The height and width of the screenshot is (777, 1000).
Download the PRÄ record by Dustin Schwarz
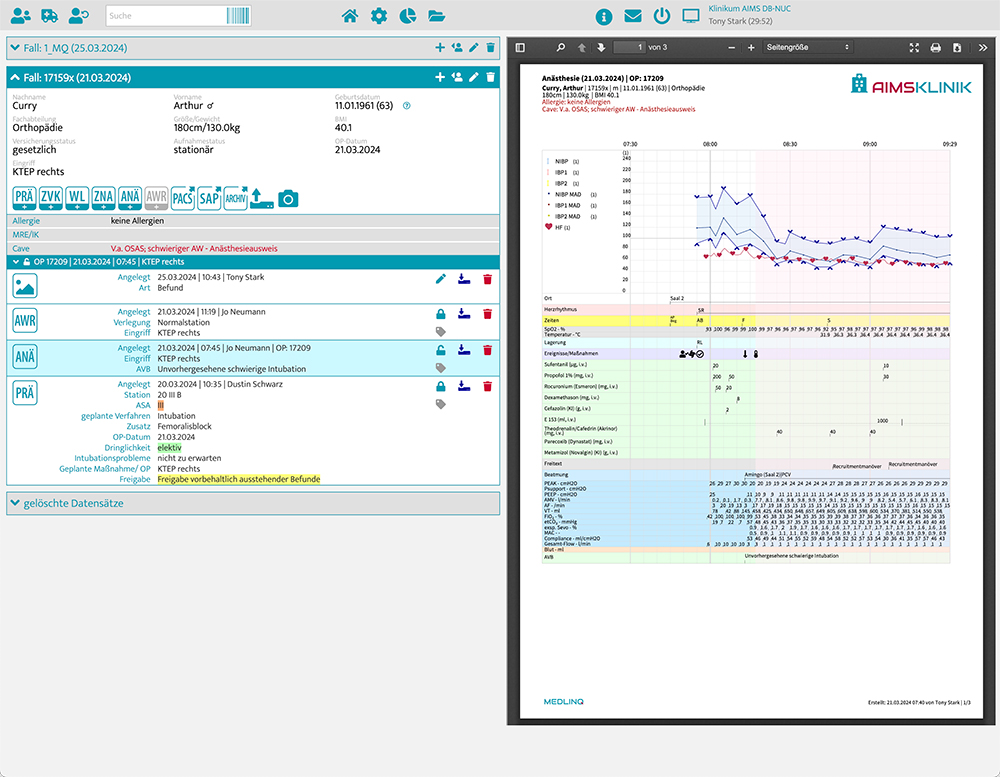click(x=464, y=386)
